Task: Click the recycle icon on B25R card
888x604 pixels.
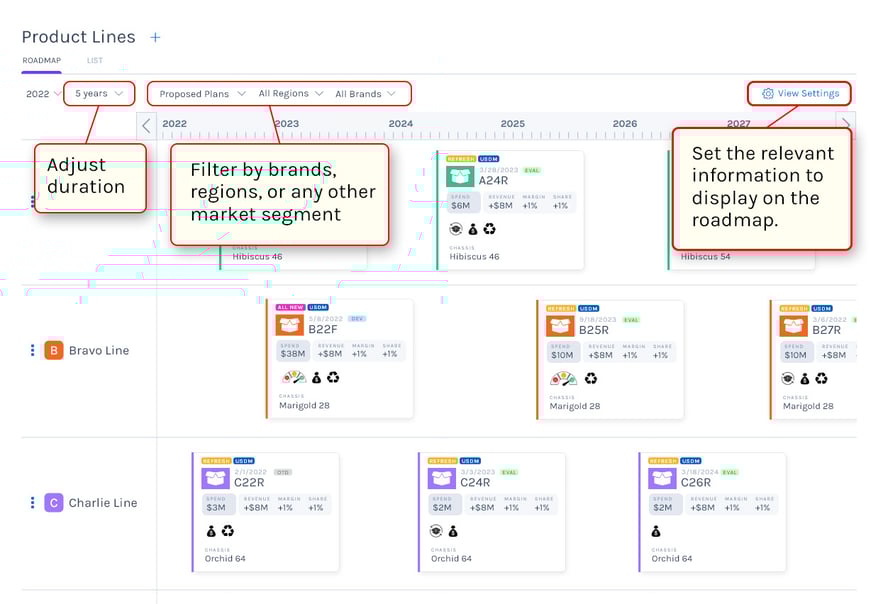Action: tap(591, 378)
